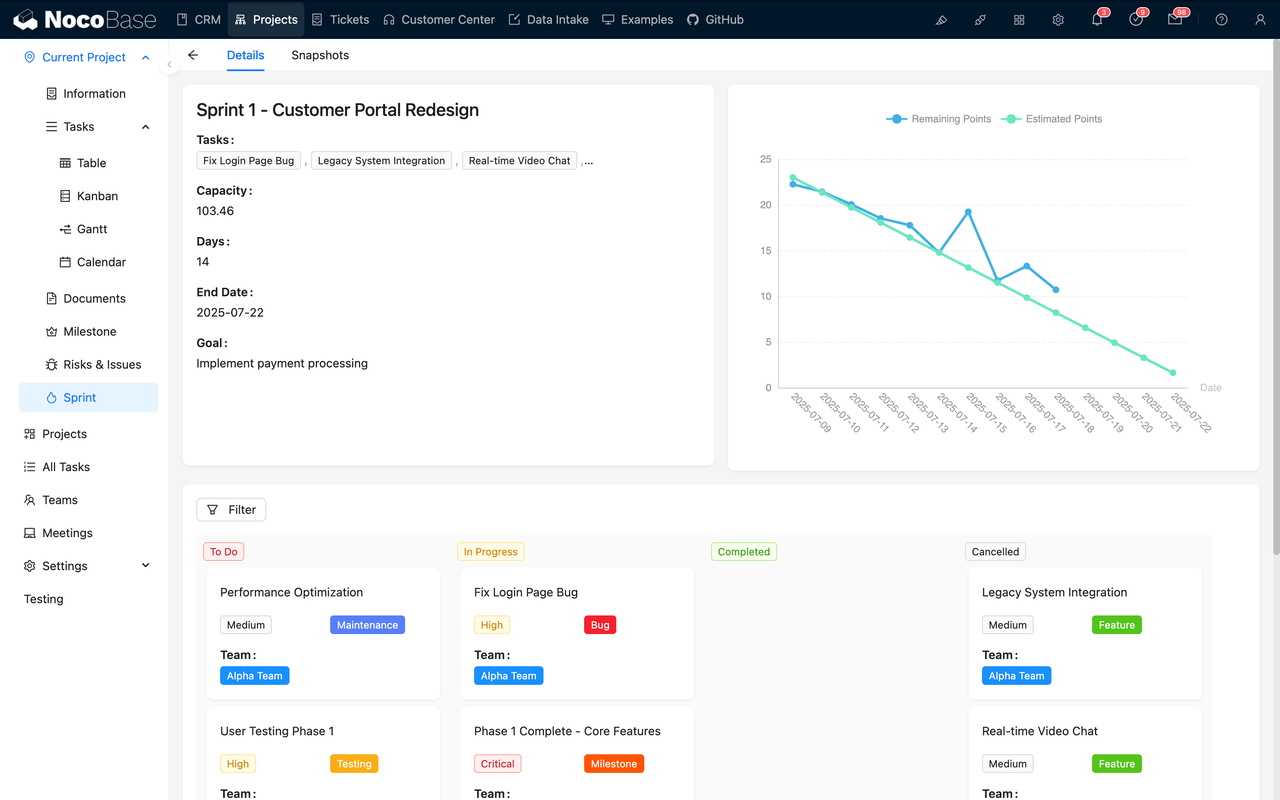Open the check-circle tasks icon with badge
Image resolution: width=1280 pixels, height=800 pixels.
coord(1136,19)
